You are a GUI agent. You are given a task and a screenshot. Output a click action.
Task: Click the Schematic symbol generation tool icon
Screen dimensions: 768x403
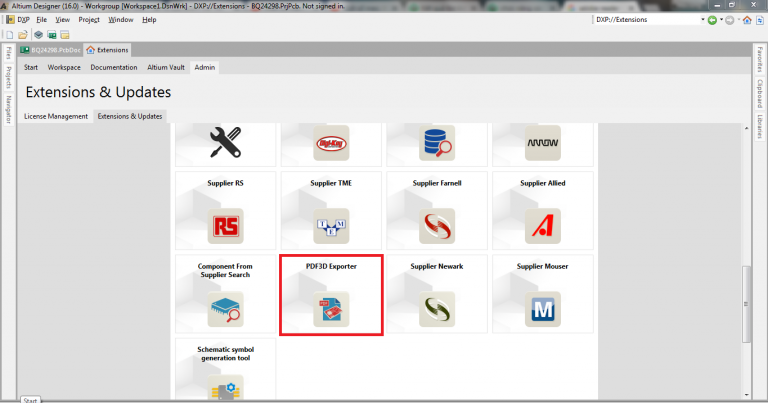pos(225,388)
